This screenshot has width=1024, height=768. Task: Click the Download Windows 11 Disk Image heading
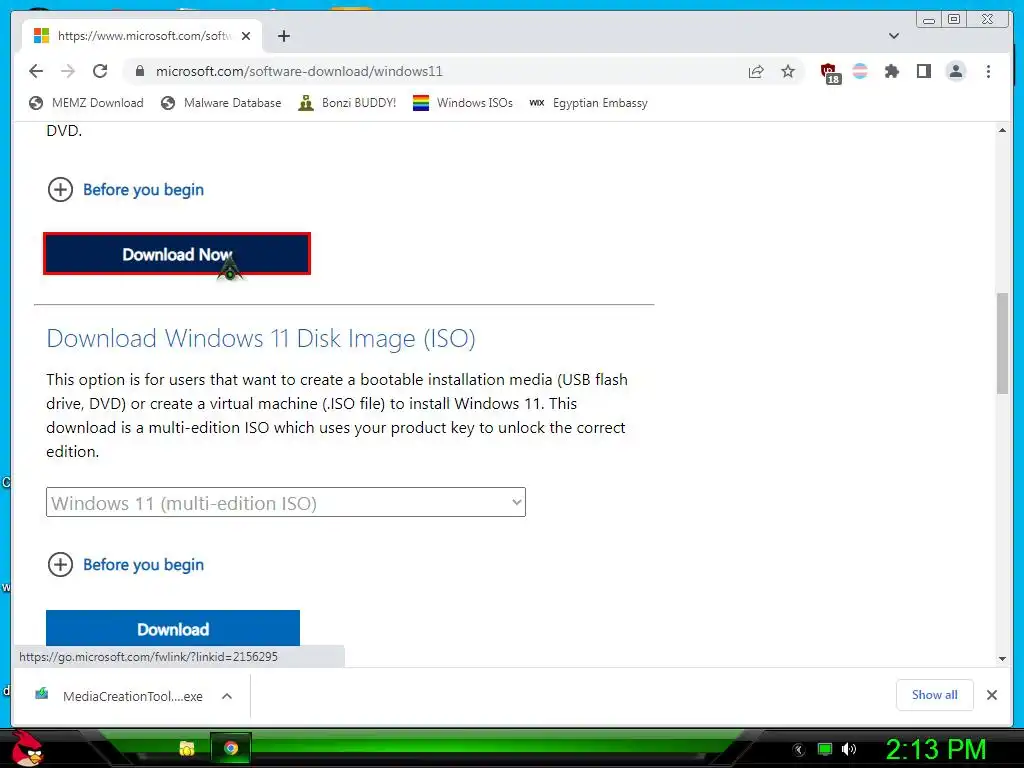pyautogui.click(x=261, y=338)
